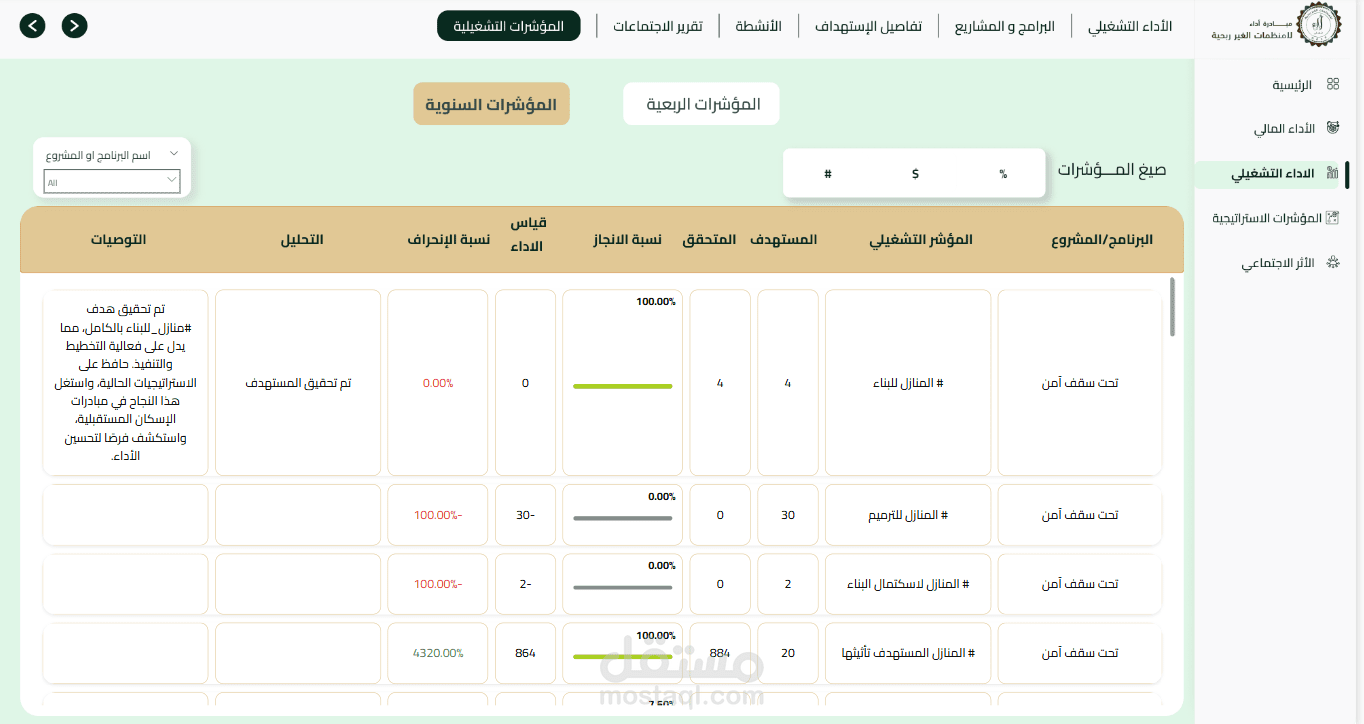
Task: Show المؤشرات السنوية annual indicators
Action: (491, 104)
